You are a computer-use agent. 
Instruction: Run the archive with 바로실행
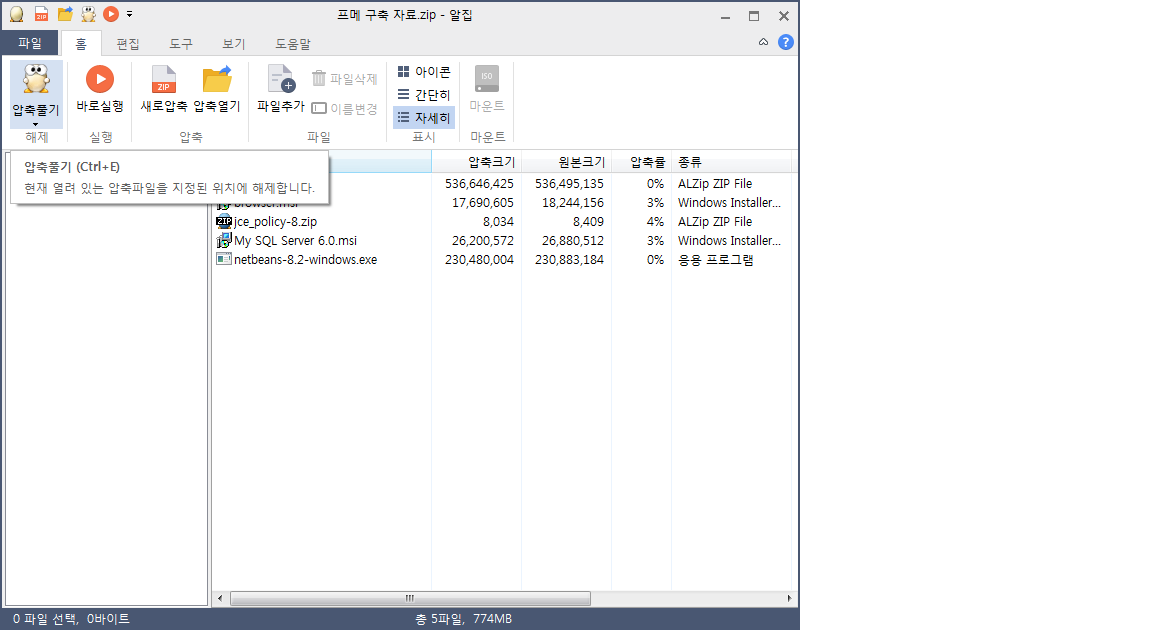click(100, 90)
